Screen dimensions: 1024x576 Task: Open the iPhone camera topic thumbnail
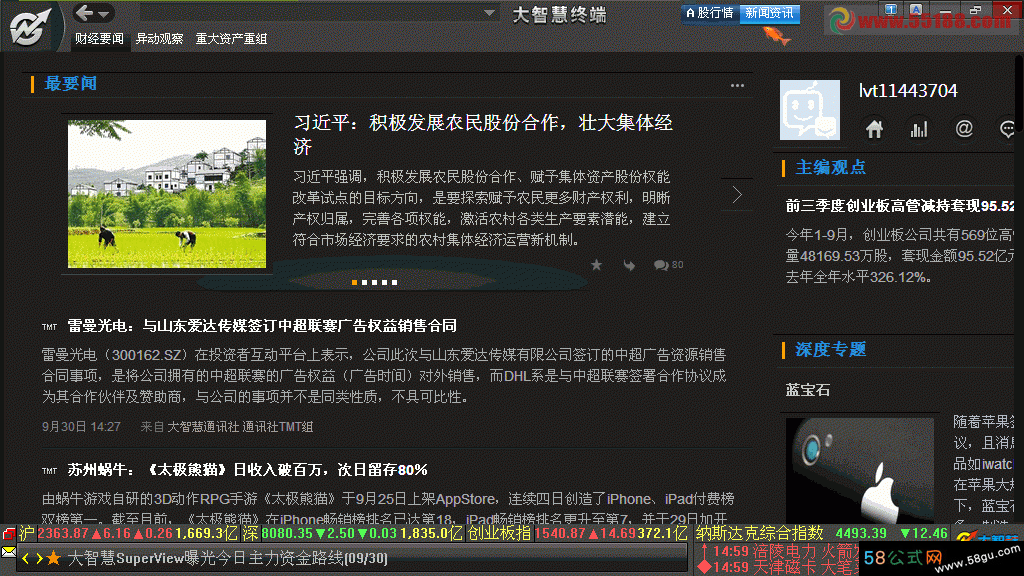[x=860, y=469]
